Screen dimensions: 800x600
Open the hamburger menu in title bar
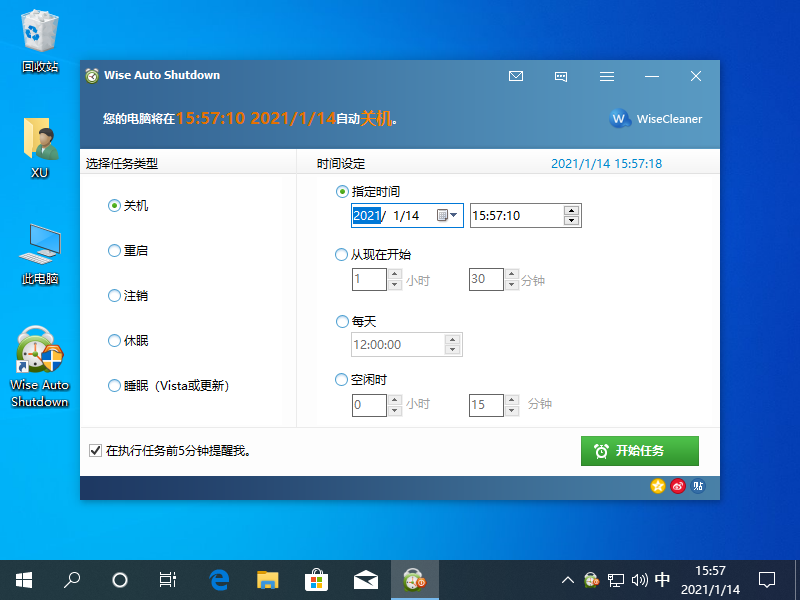(606, 76)
